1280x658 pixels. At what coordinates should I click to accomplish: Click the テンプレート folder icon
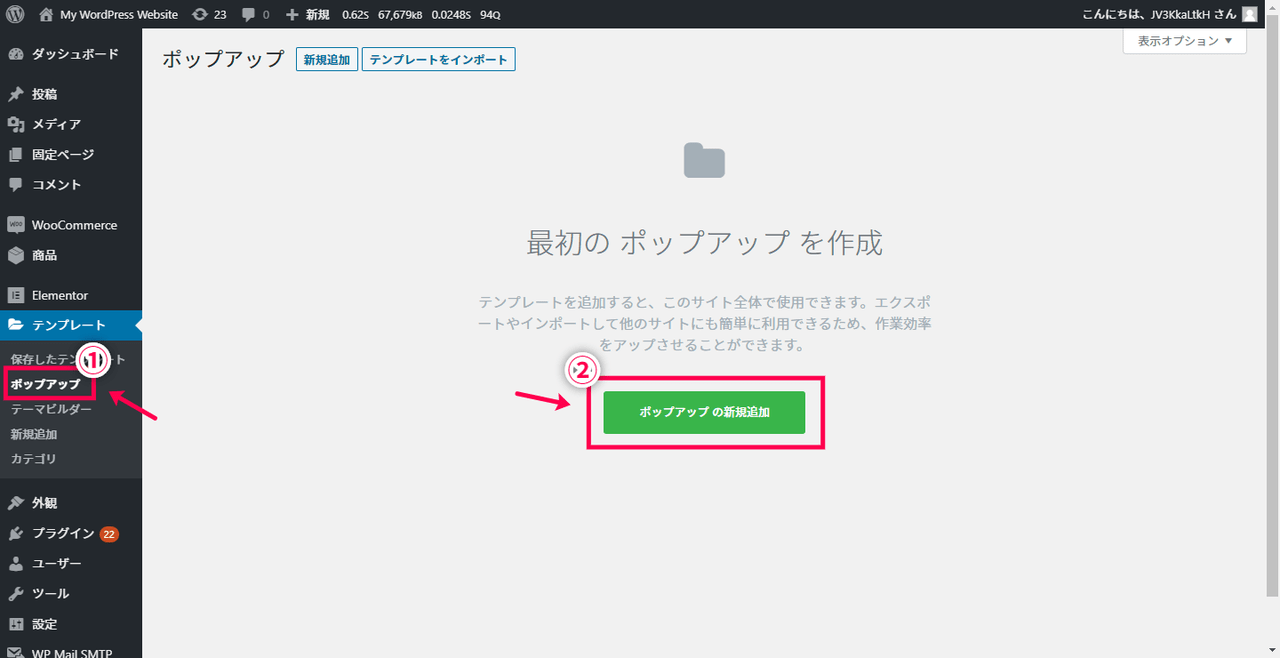point(15,325)
